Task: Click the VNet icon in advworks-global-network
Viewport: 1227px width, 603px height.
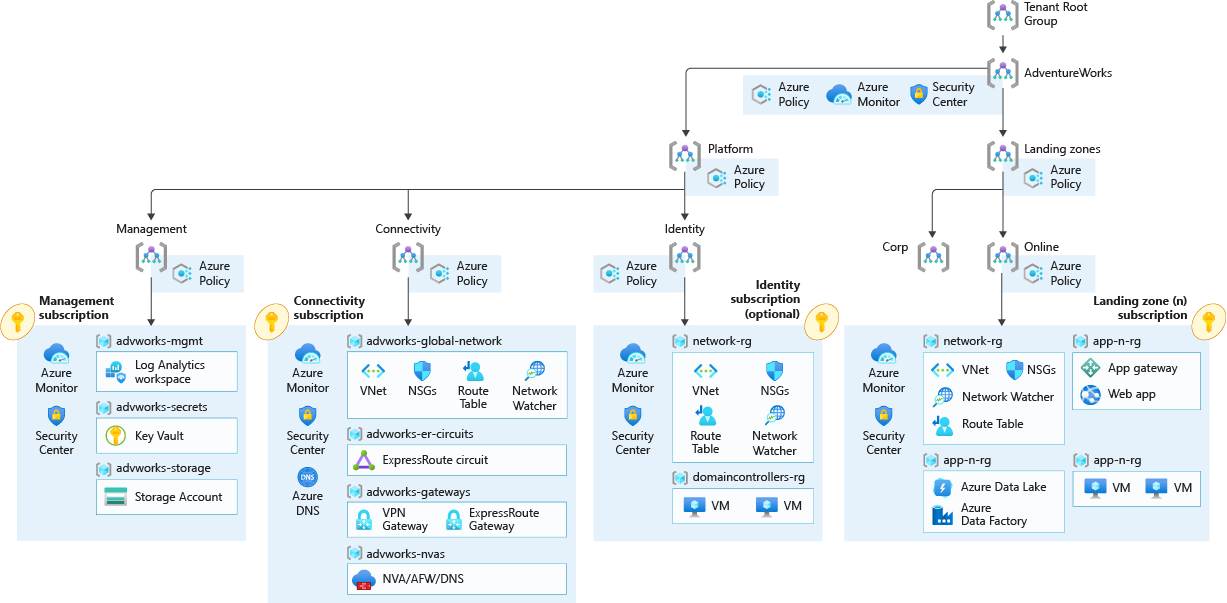Action: [x=373, y=371]
